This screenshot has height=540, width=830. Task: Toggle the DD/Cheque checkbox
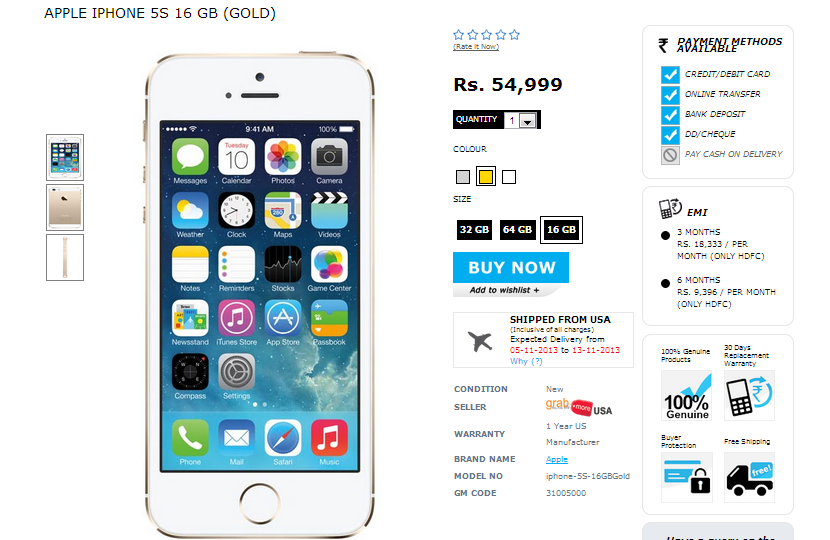coord(670,135)
